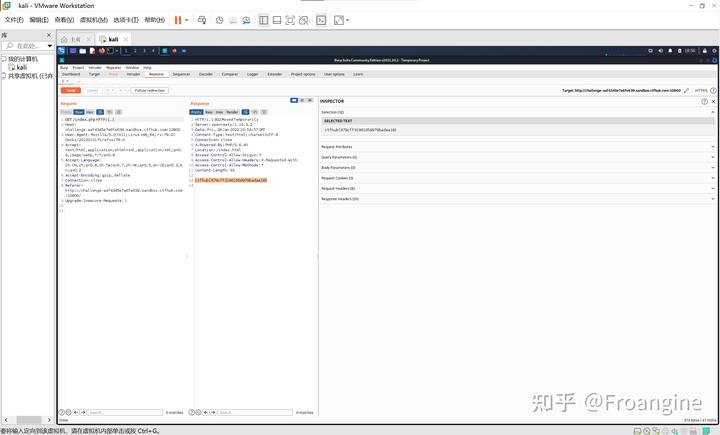Launch Firefox from the Kali panel
This screenshot has height=435, width=720.
(101, 51)
